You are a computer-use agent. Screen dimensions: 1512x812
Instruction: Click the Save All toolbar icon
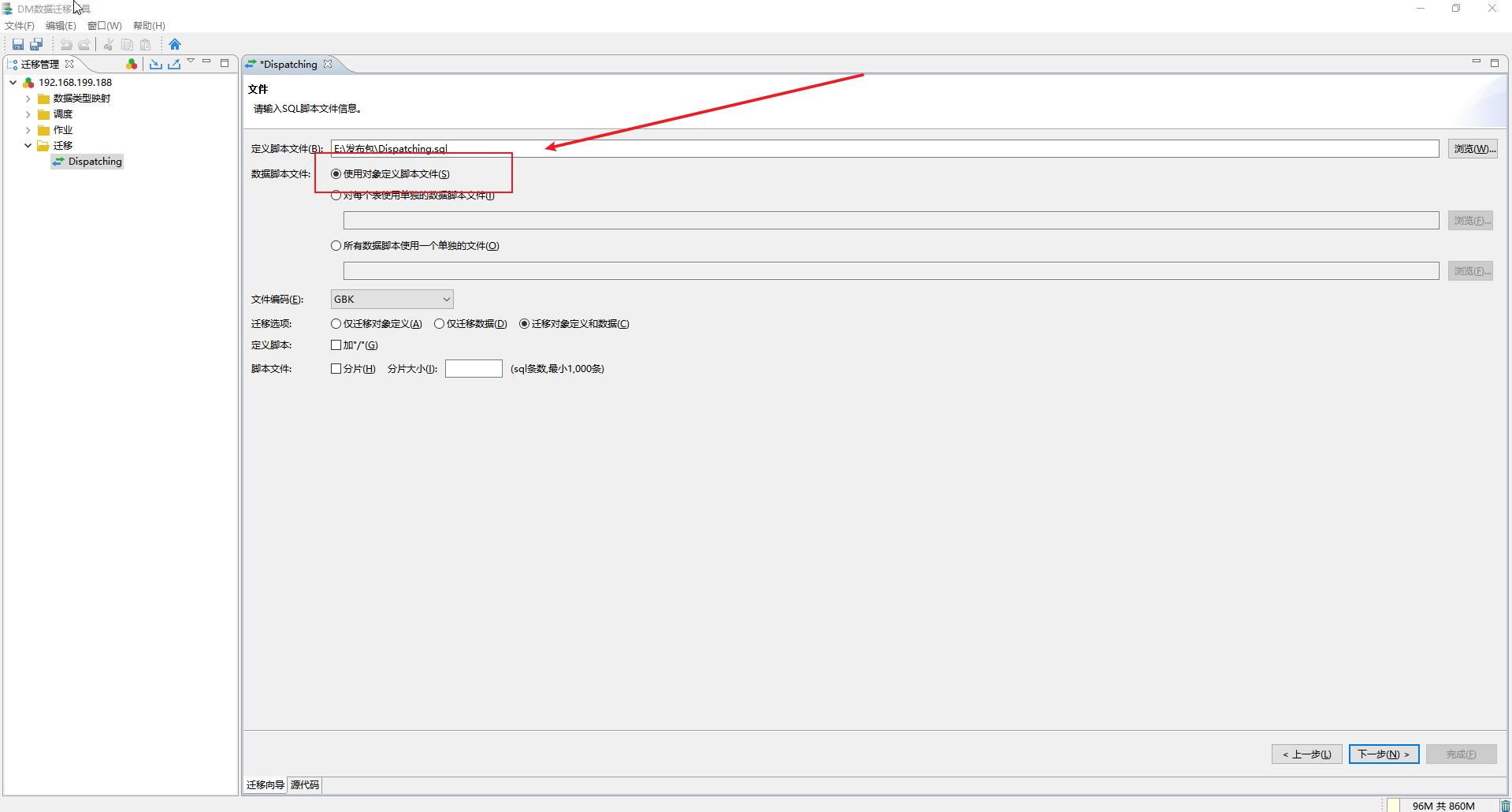(36, 44)
